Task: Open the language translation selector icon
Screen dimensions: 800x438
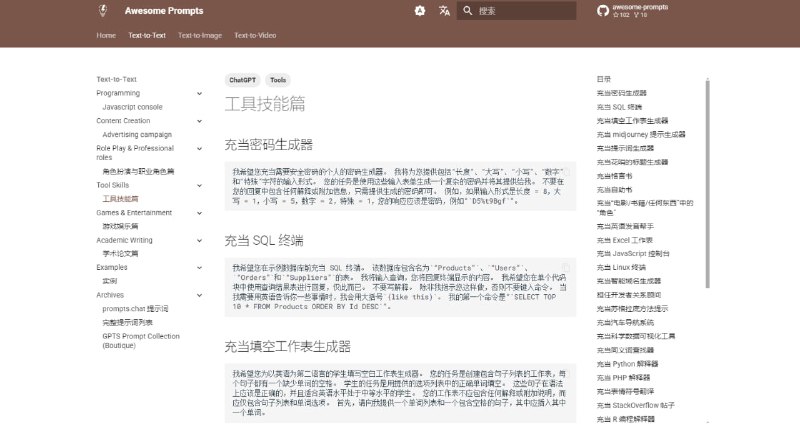Action: tap(444, 11)
